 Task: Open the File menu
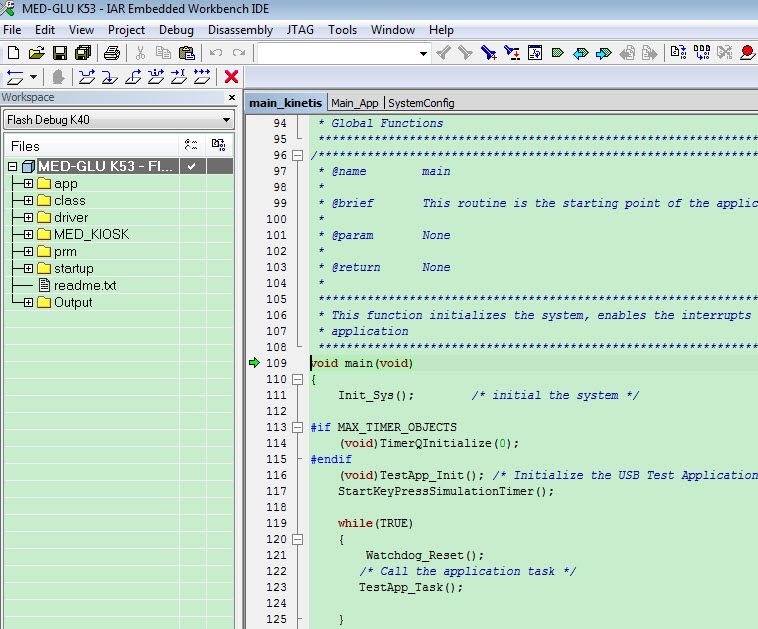click(12, 30)
